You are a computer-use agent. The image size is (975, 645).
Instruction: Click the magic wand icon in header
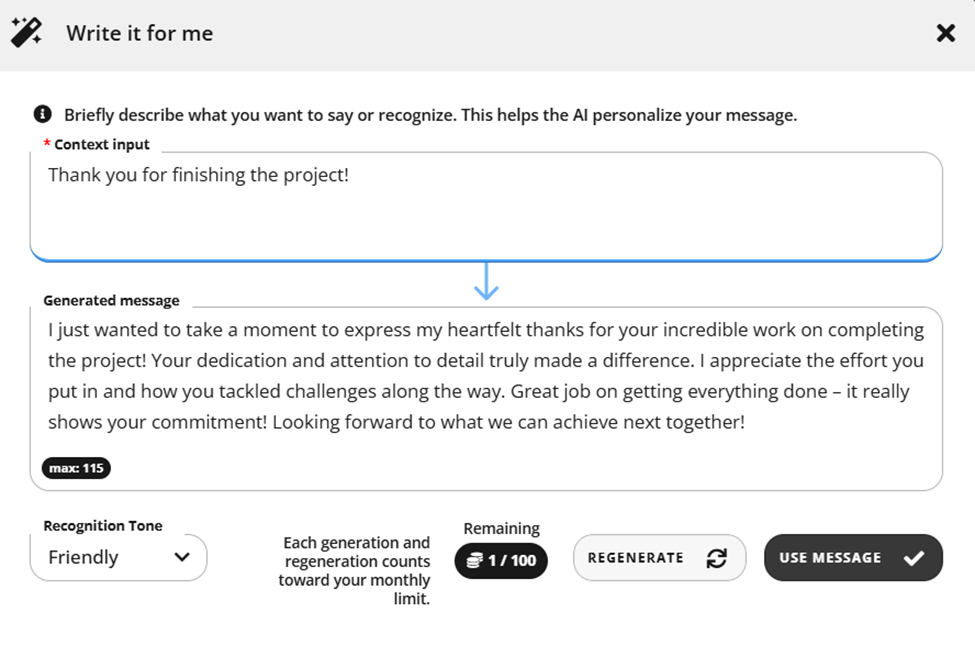pos(26,32)
